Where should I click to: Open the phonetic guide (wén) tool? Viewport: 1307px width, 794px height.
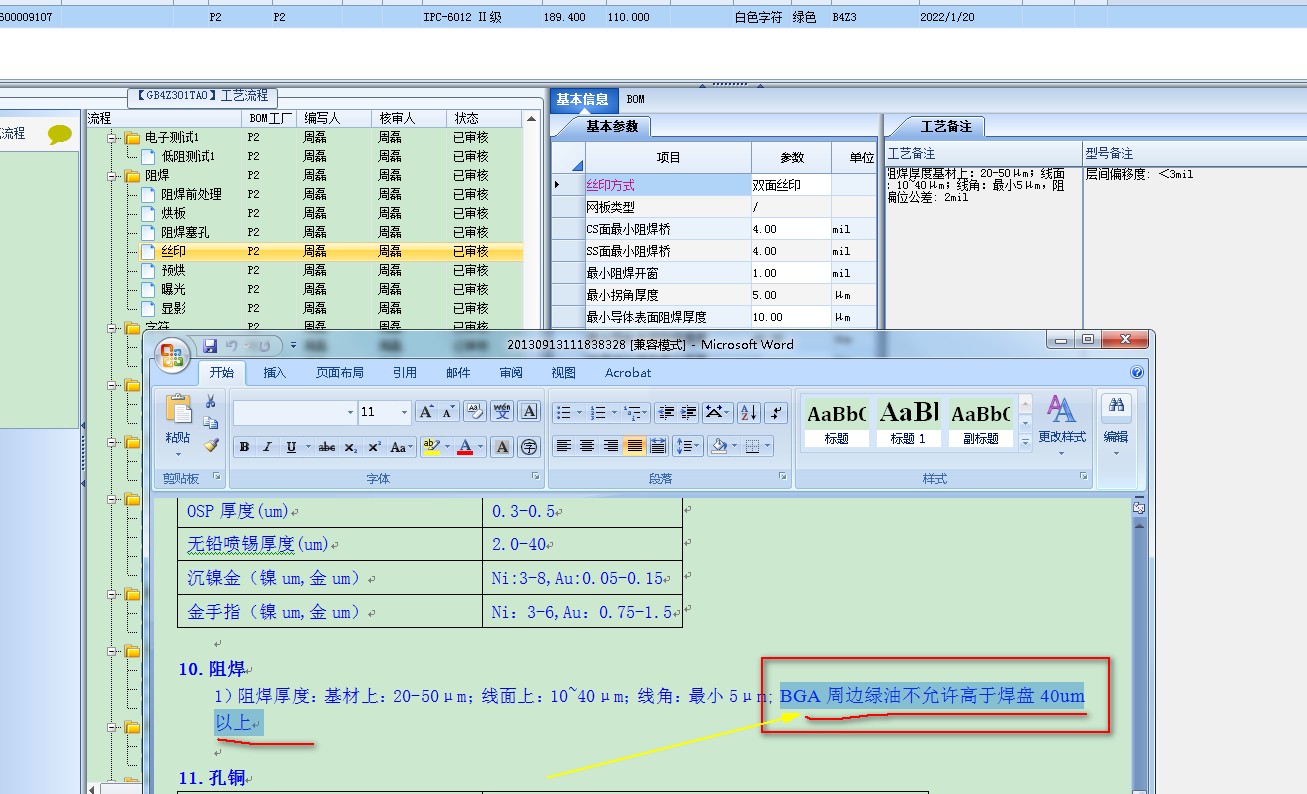pos(502,412)
